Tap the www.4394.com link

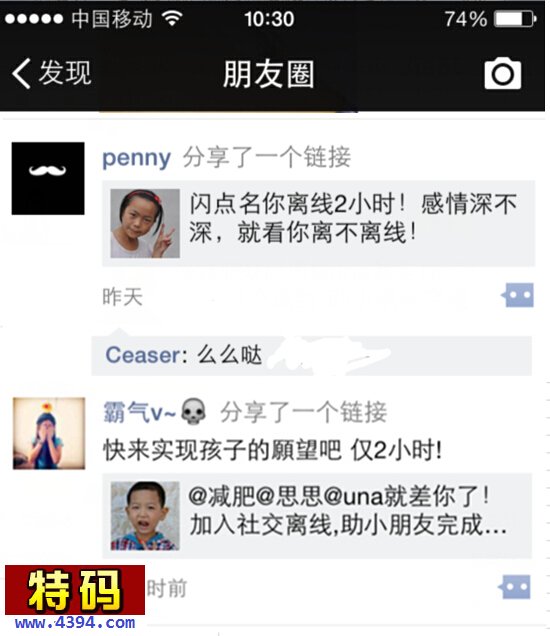coord(75,623)
